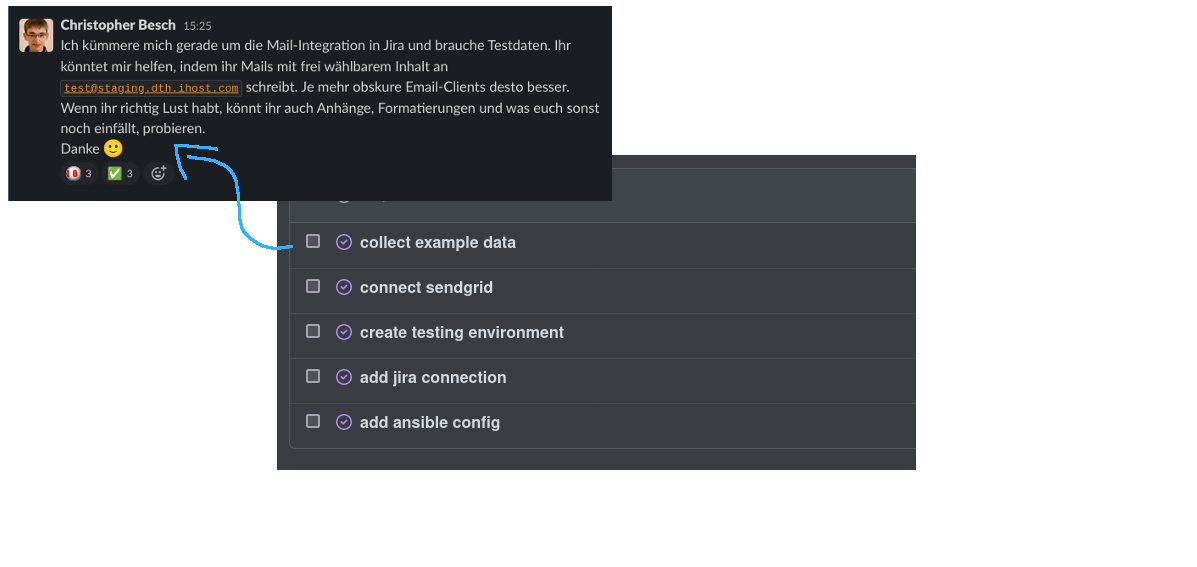Select the connect sendgrid checkbox
The height and width of the screenshot is (567, 1197).
(313, 286)
